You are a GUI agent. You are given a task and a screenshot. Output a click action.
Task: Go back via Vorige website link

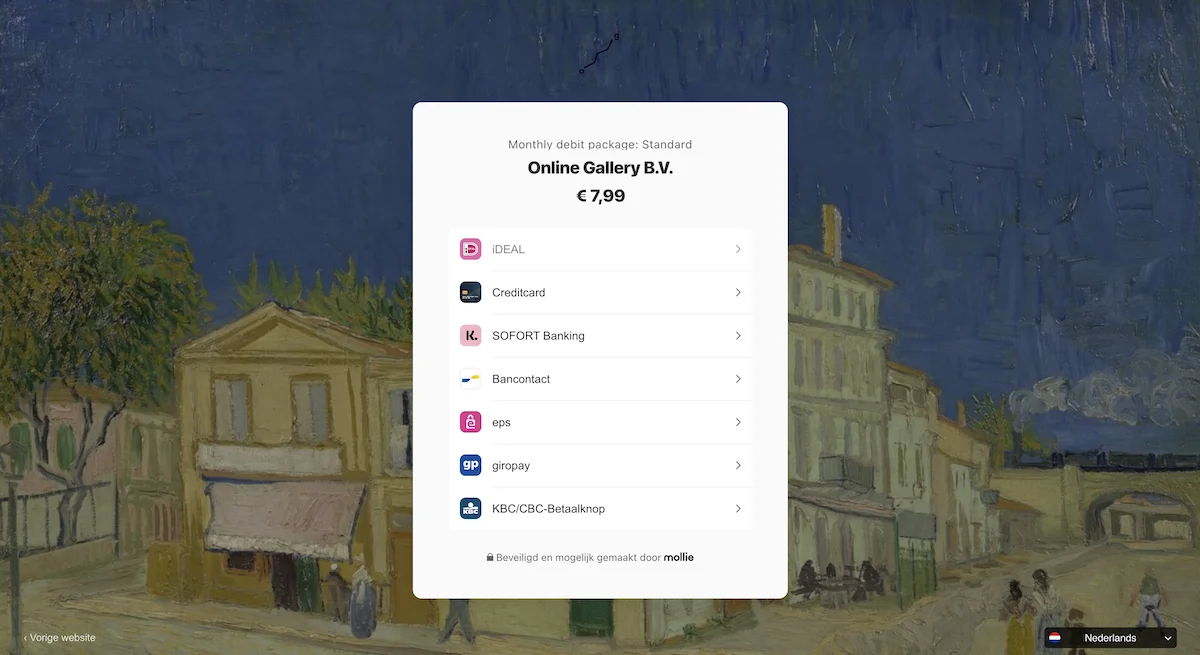[60, 637]
